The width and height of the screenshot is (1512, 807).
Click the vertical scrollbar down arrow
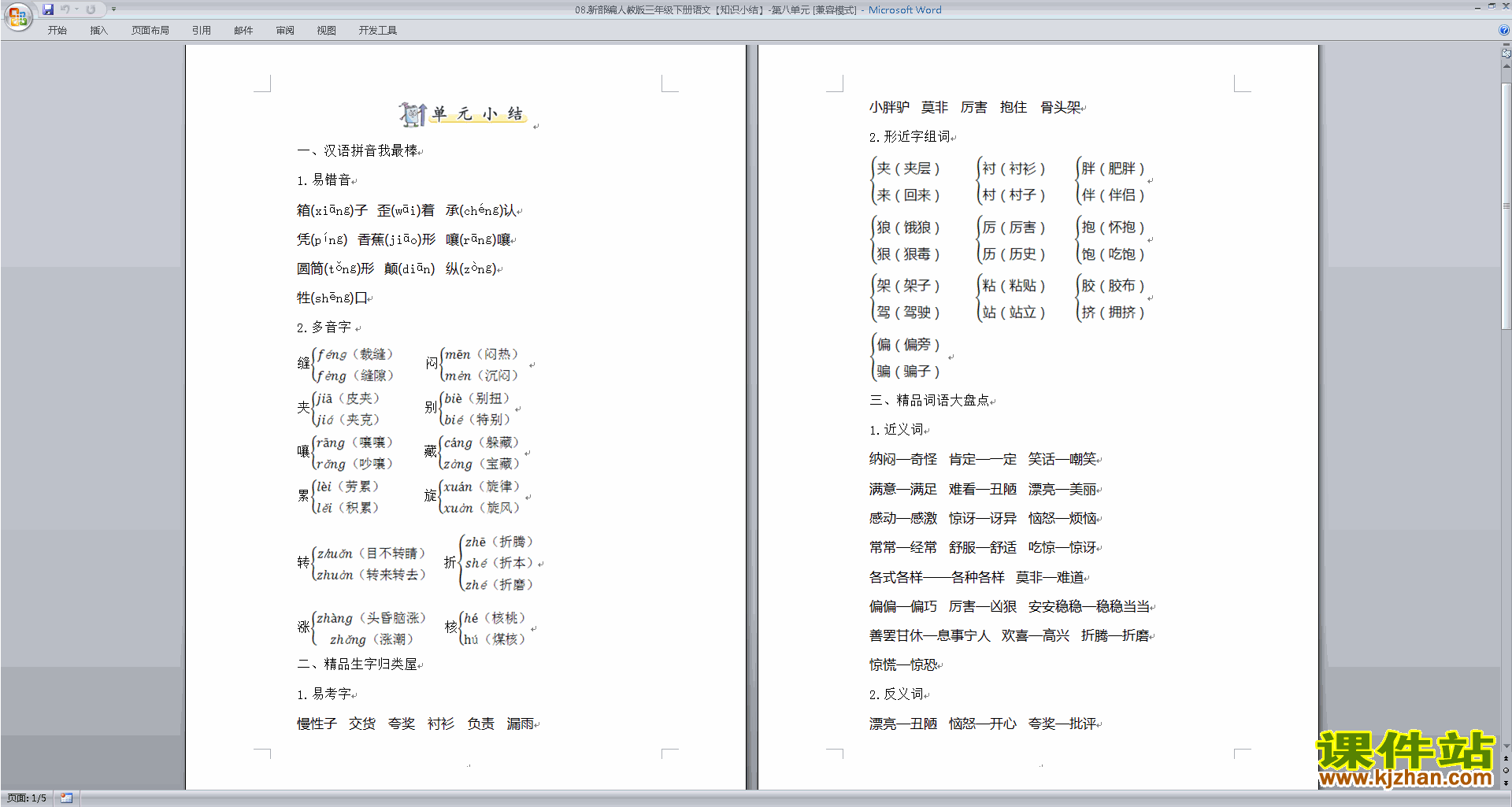click(x=1506, y=746)
